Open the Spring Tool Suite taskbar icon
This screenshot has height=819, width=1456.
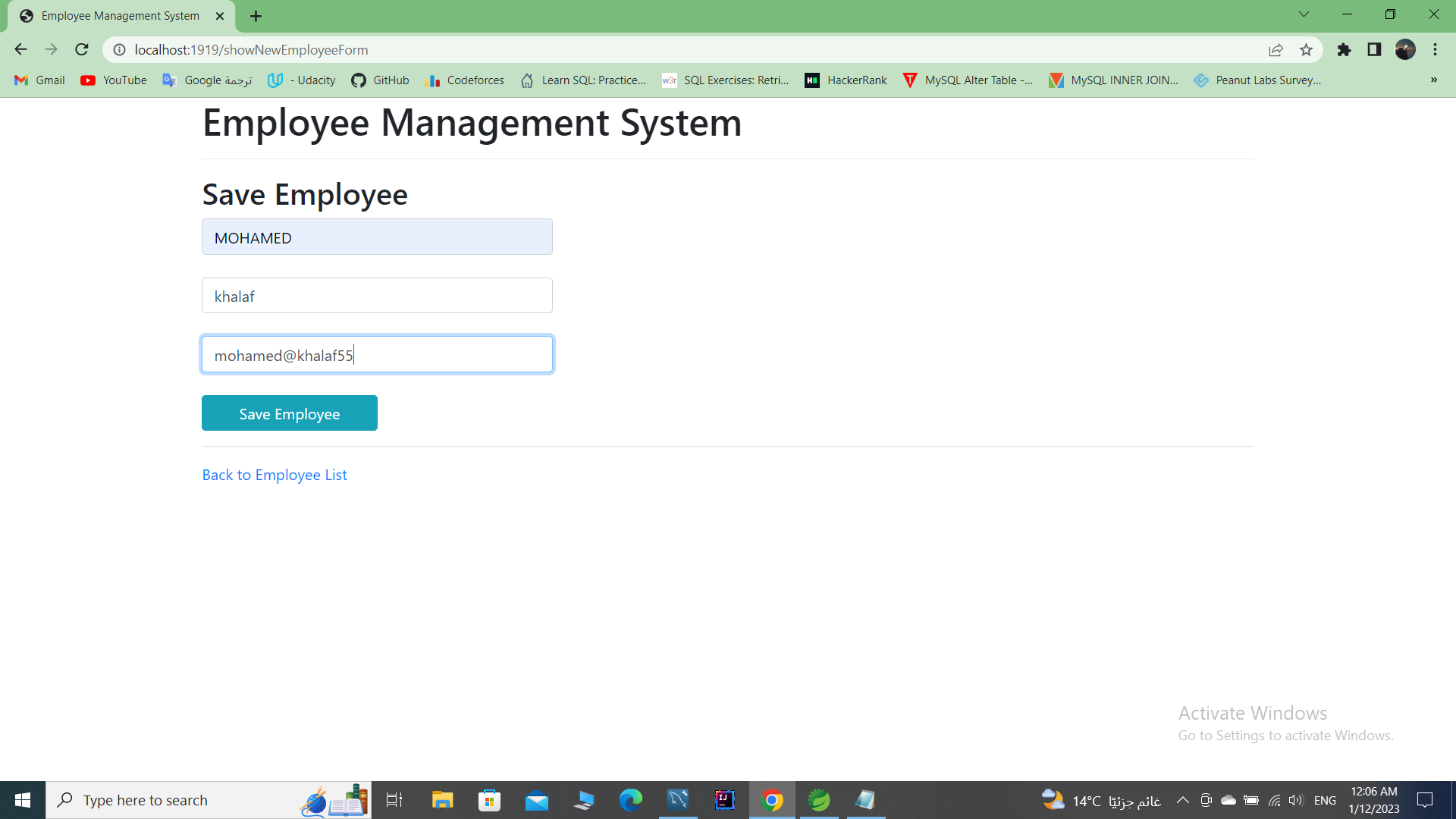819,799
